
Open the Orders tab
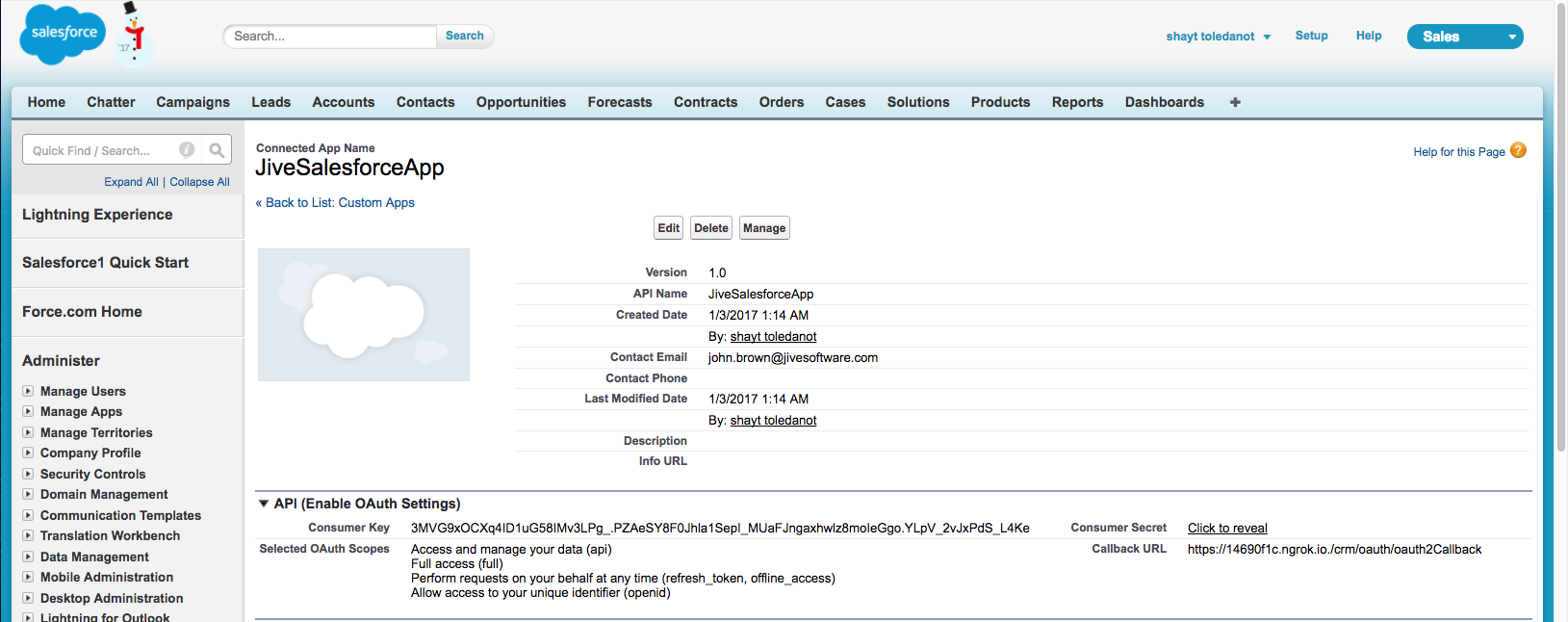pyautogui.click(x=781, y=102)
